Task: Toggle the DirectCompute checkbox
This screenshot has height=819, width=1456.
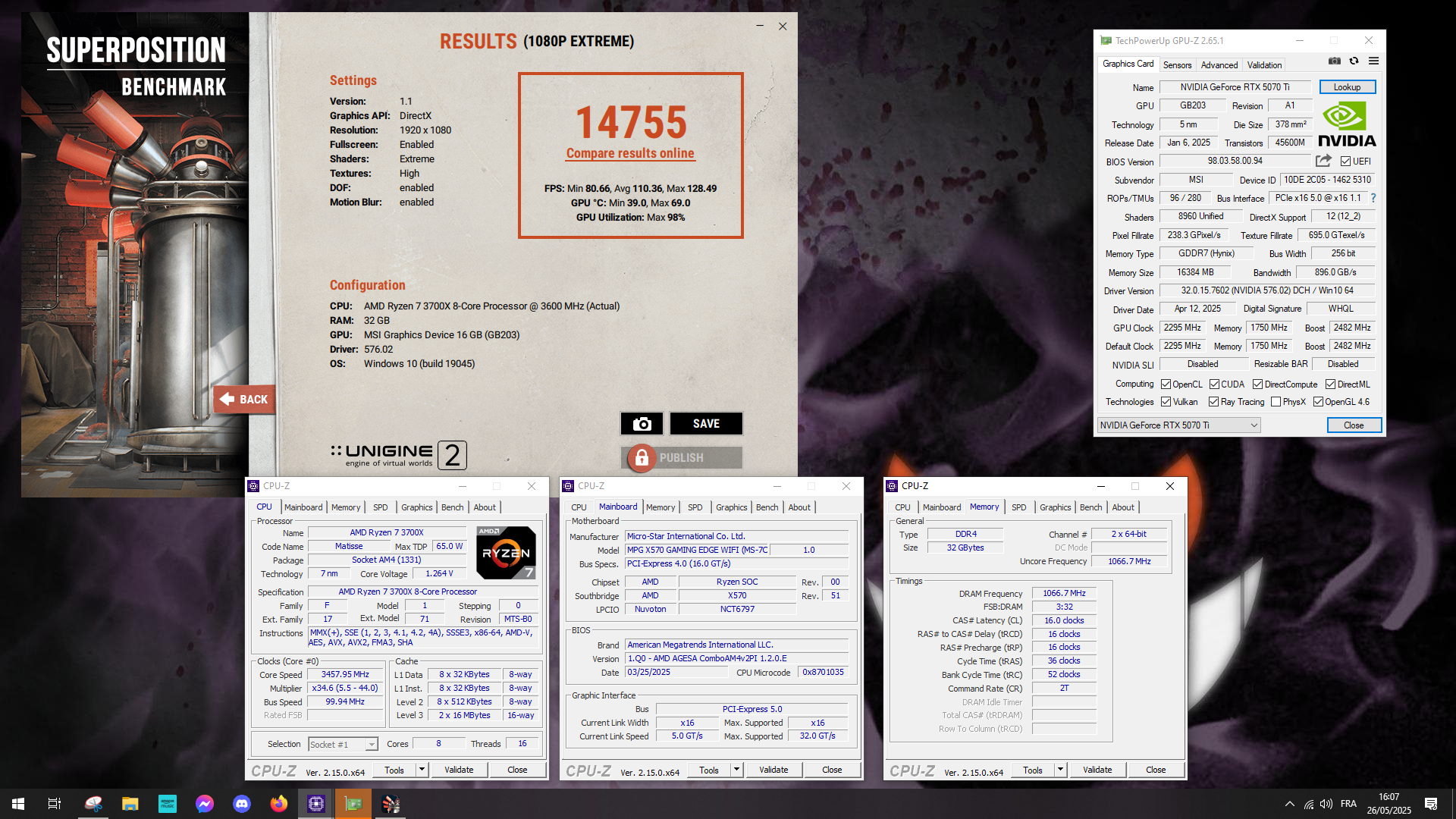Action: point(1257,384)
